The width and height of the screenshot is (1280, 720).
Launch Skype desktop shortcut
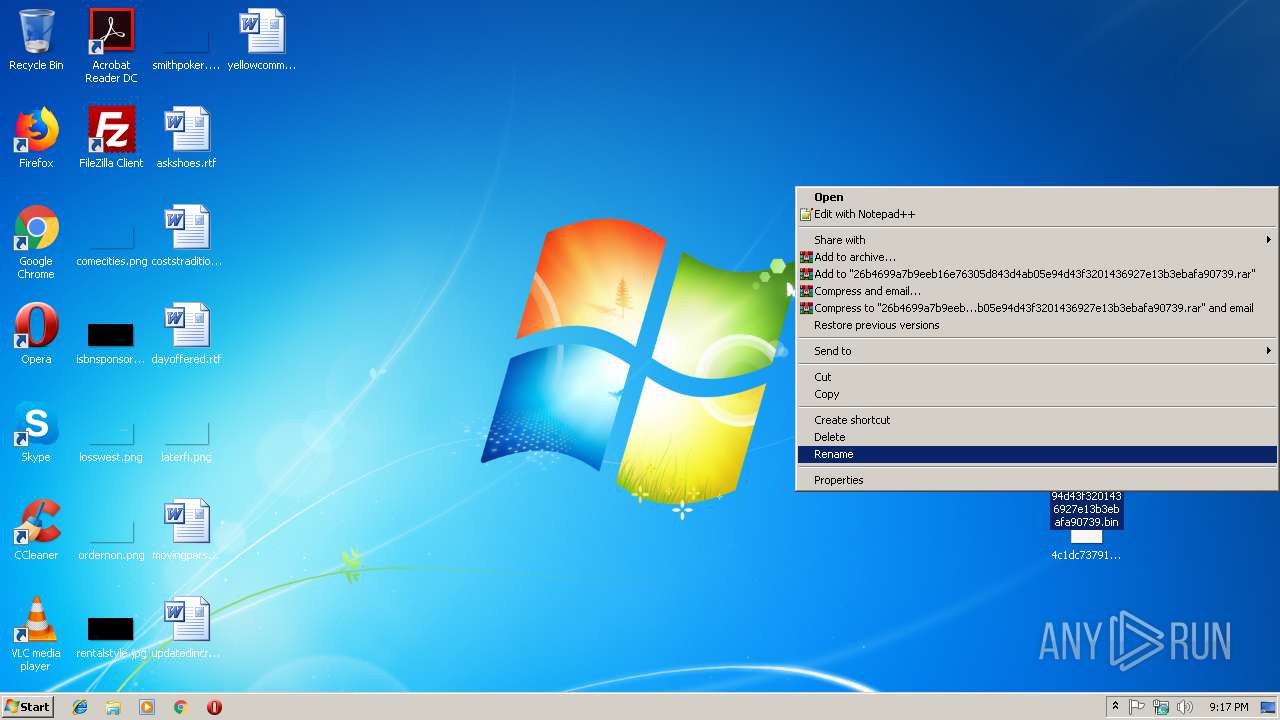[x=36, y=432]
